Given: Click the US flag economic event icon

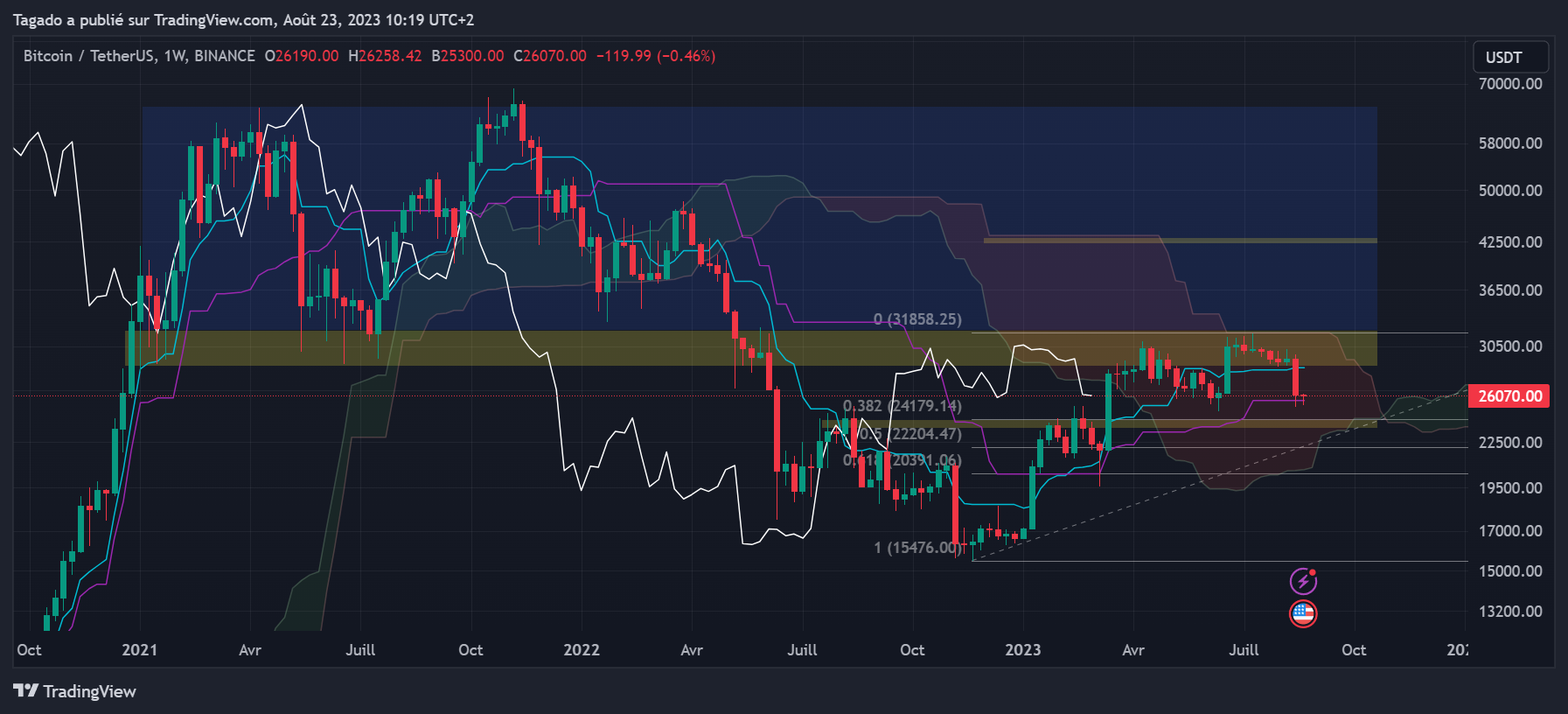Looking at the screenshot, I should coord(1303,613).
